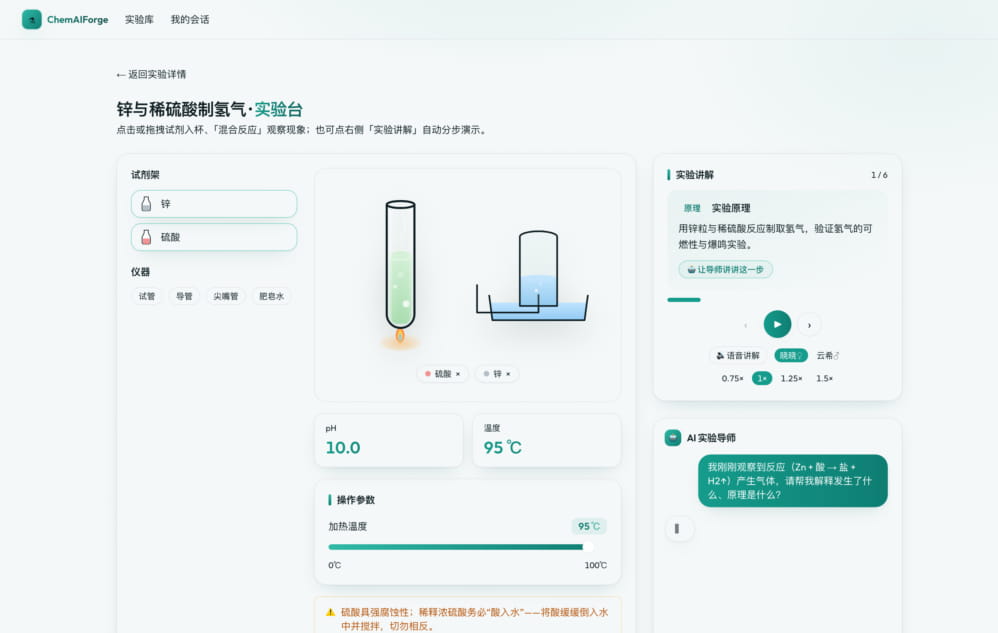Remove the 锌 chip from the beaker
998x633 pixels.
point(508,374)
